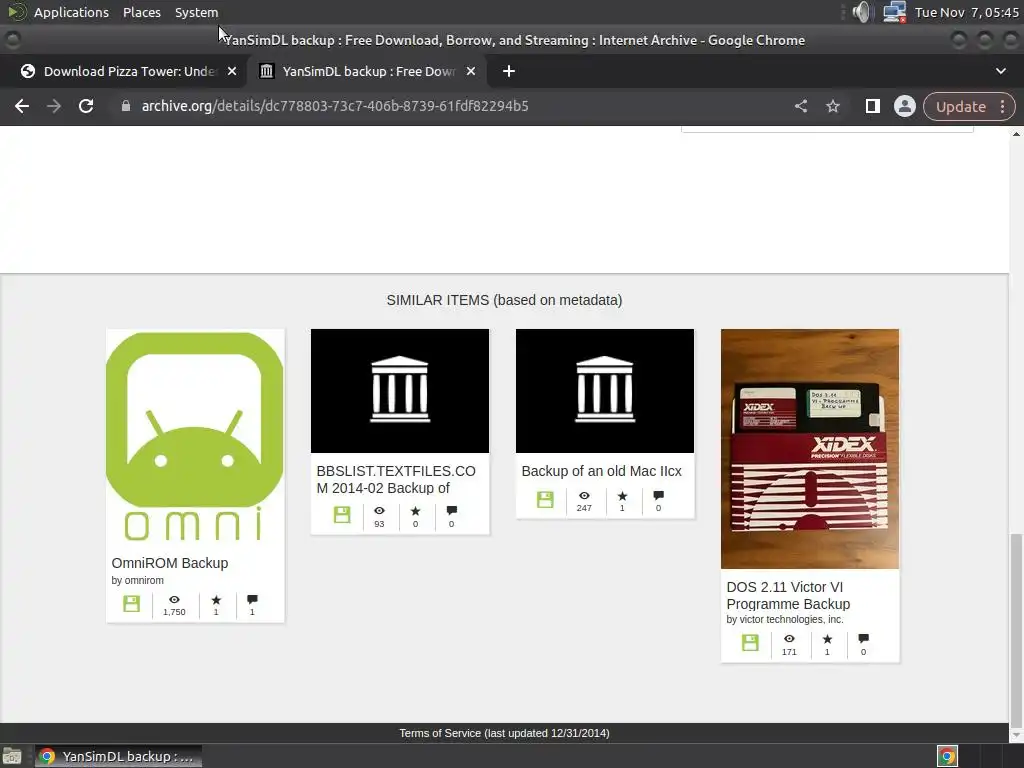Click the 'by omnirom' creator text
The image size is (1024, 768).
click(137, 581)
